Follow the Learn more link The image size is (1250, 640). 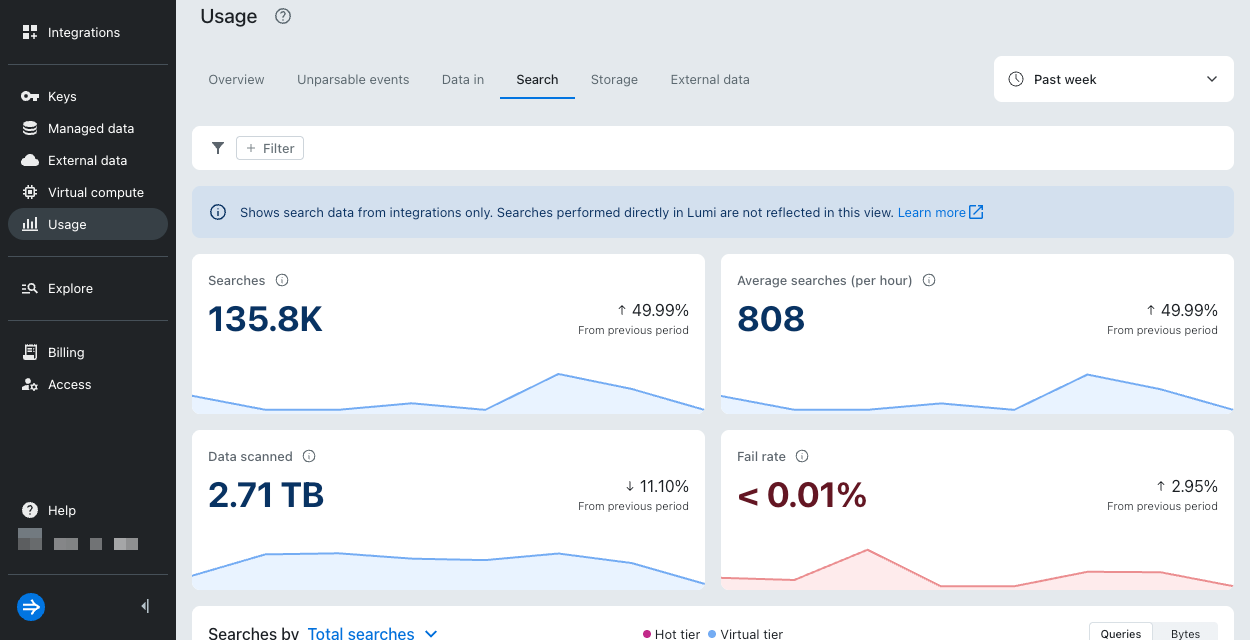coord(932,212)
